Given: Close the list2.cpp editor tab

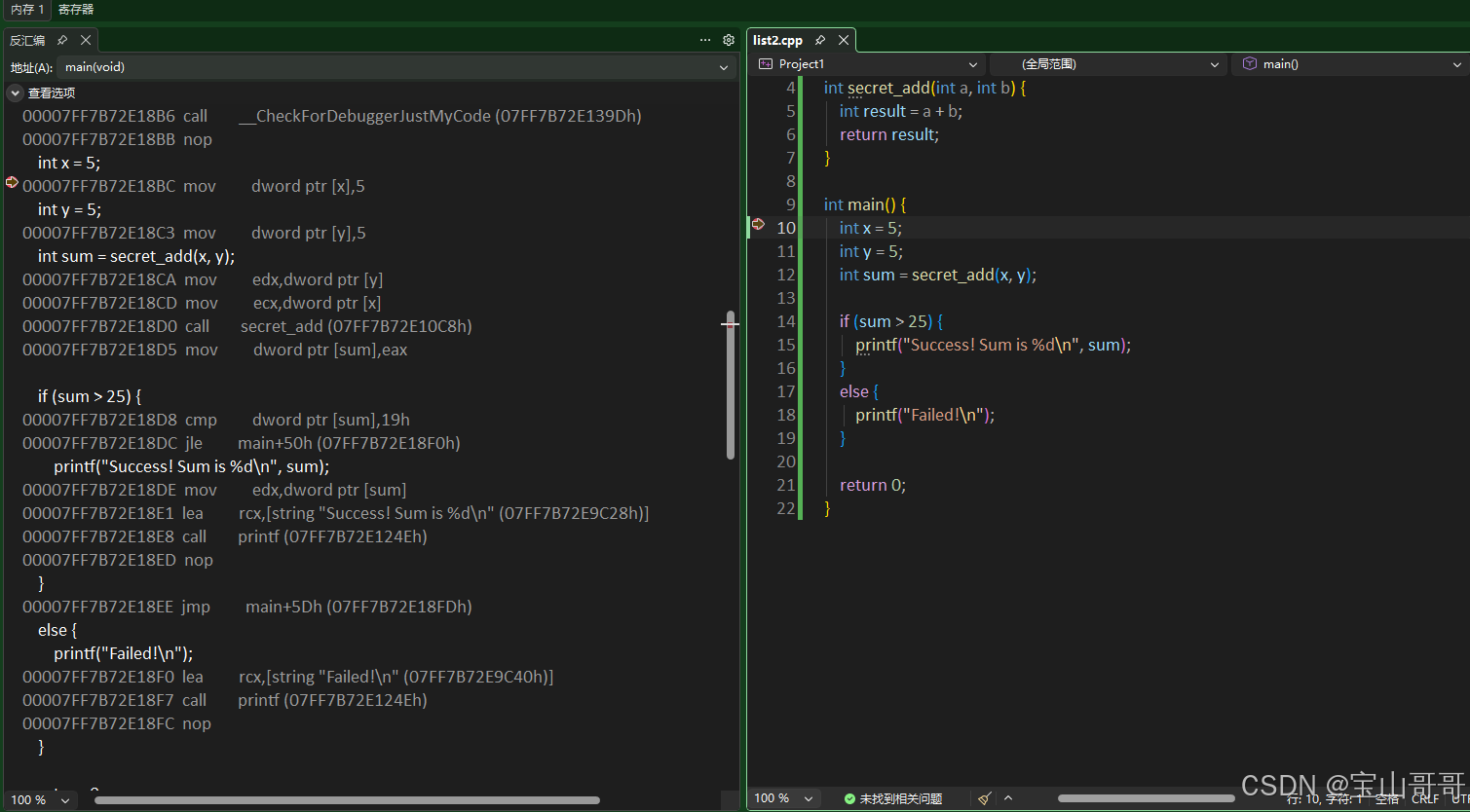Looking at the screenshot, I should pyautogui.click(x=844, y=40).
